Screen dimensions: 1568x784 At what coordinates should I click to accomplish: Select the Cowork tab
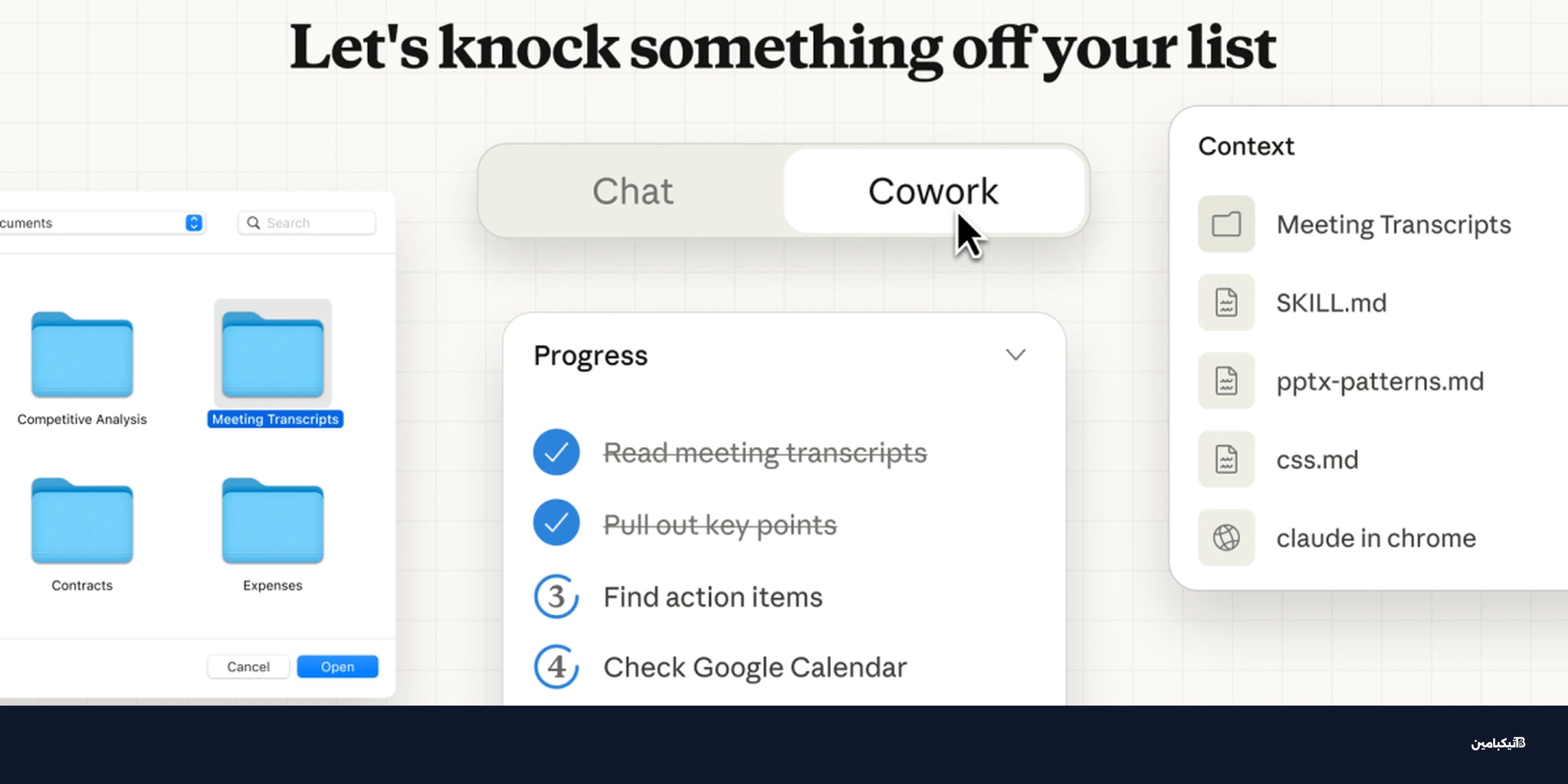pyautogui.click(x=933, y=191)
